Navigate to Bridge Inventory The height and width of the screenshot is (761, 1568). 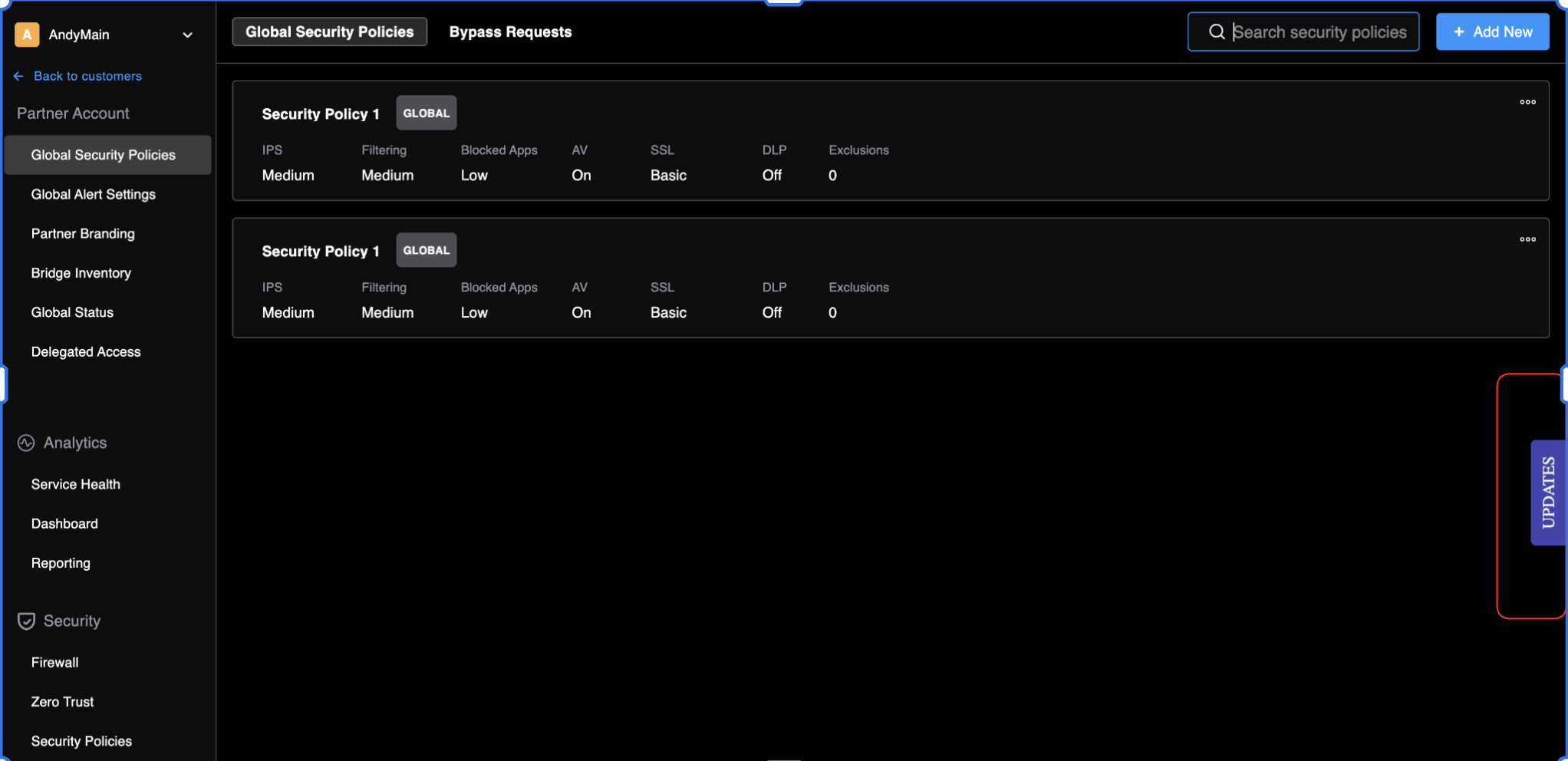click(x=81, y=273)
